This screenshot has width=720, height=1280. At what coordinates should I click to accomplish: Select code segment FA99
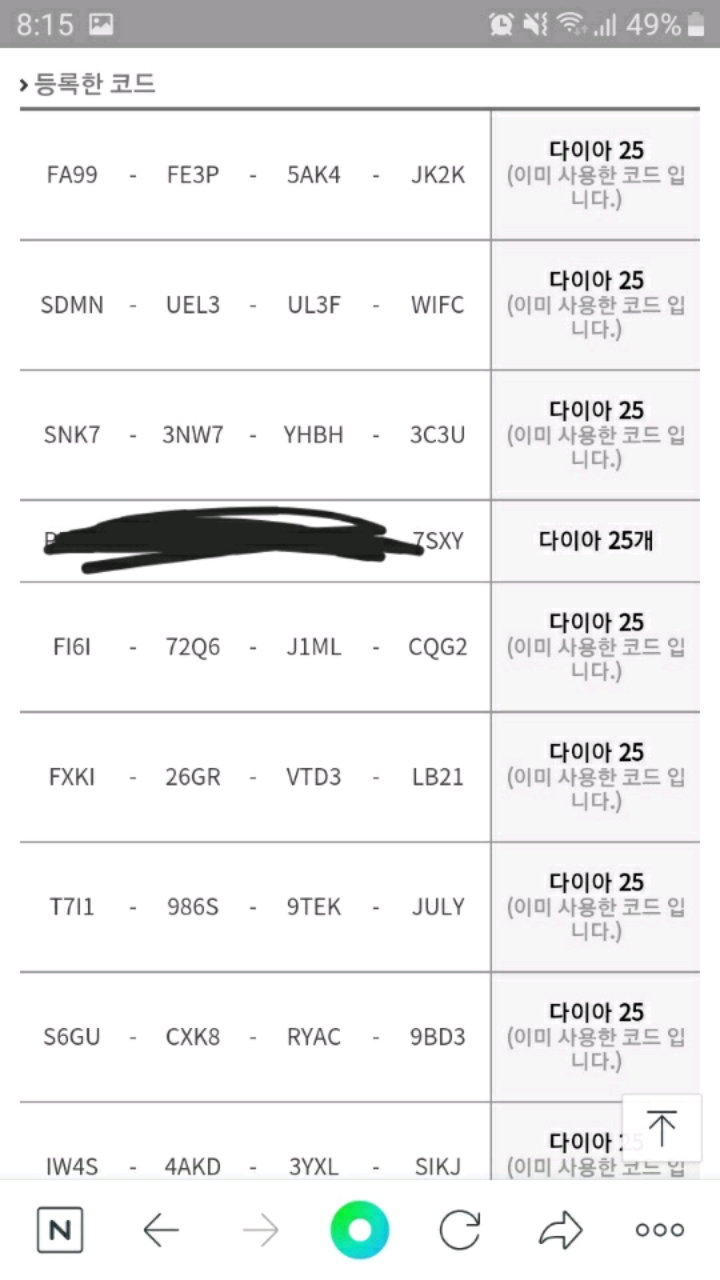pyautogui.click(x=72, y=175)
